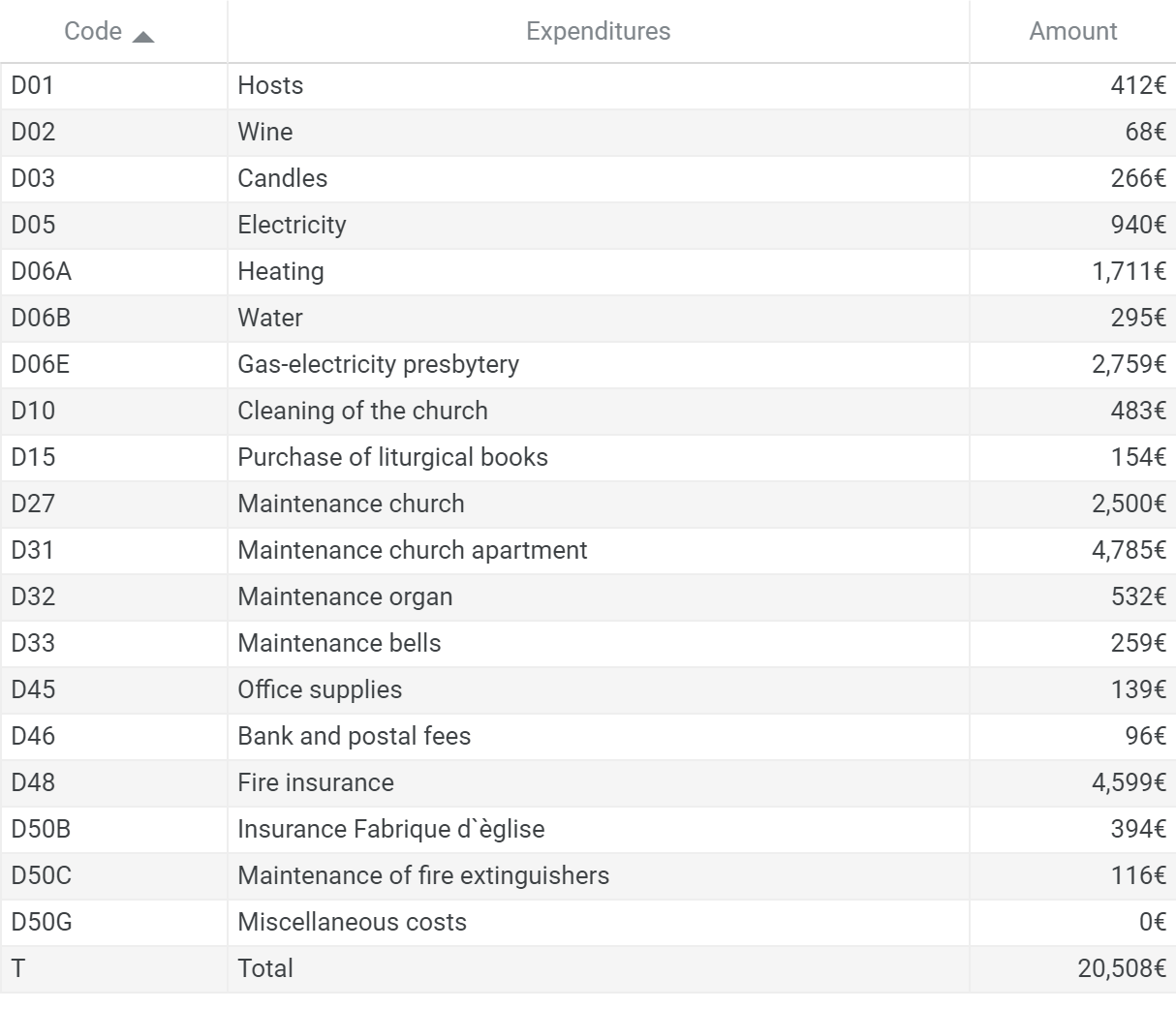Click the D45 code cell

113,689
